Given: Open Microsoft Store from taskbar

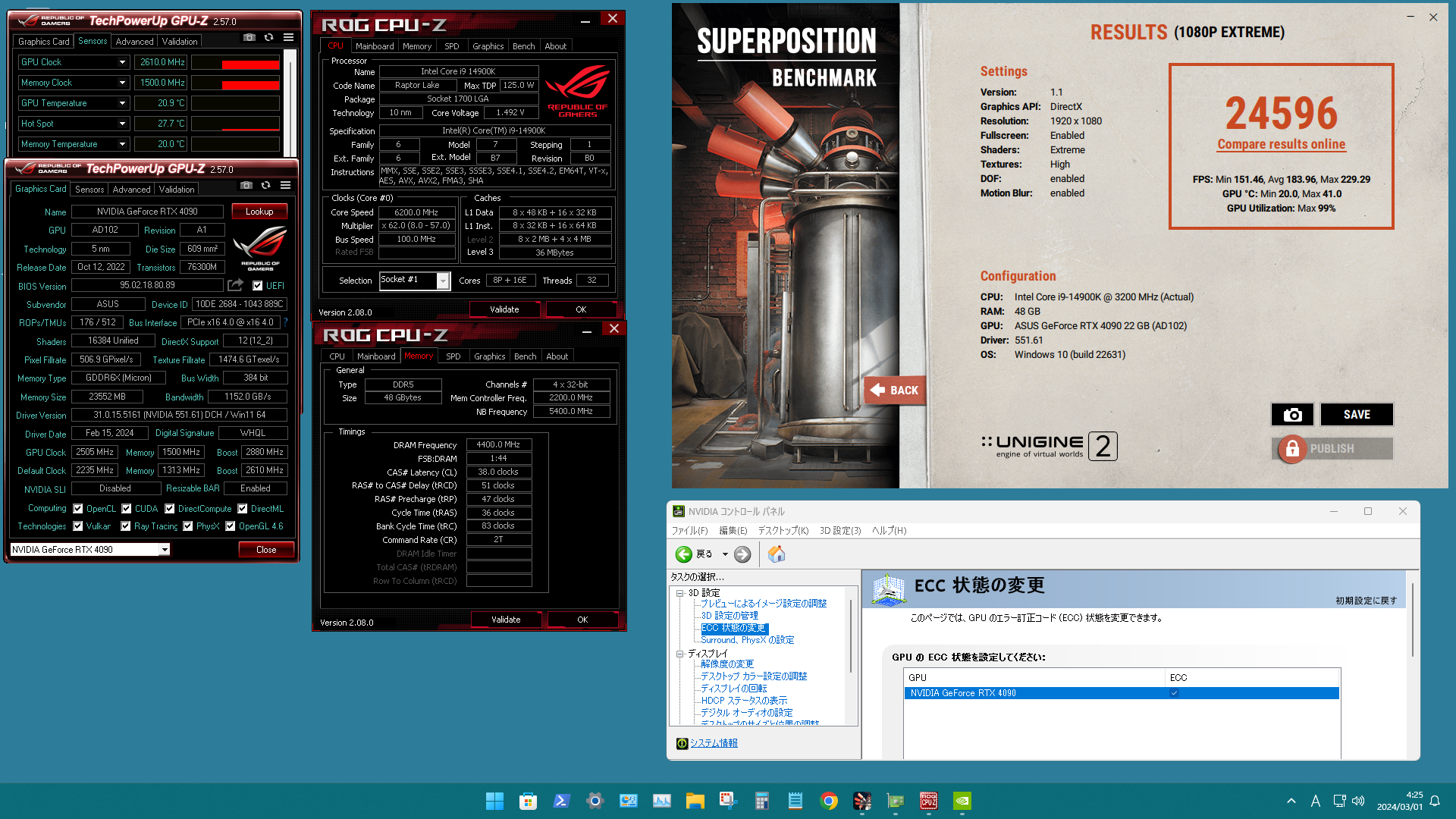Looking at the screenshot, I should pos(528,801).
